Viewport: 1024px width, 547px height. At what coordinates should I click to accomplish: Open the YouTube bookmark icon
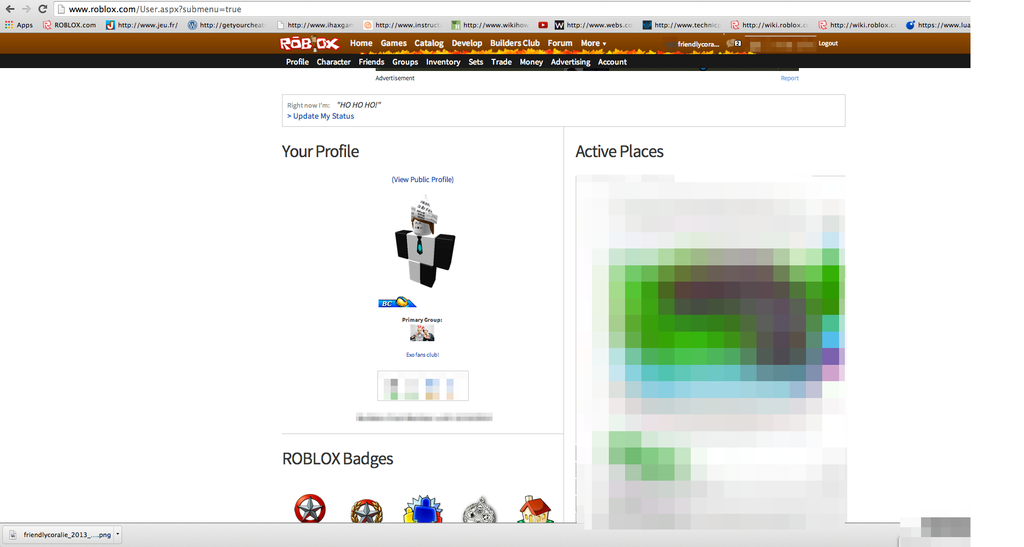(x=543, y=25)
